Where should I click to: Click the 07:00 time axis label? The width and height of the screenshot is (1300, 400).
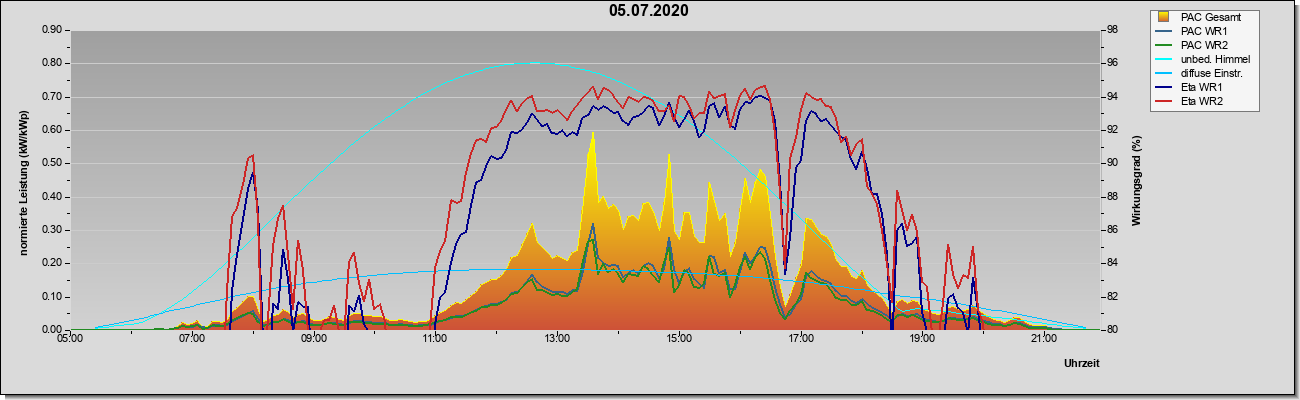192,340
